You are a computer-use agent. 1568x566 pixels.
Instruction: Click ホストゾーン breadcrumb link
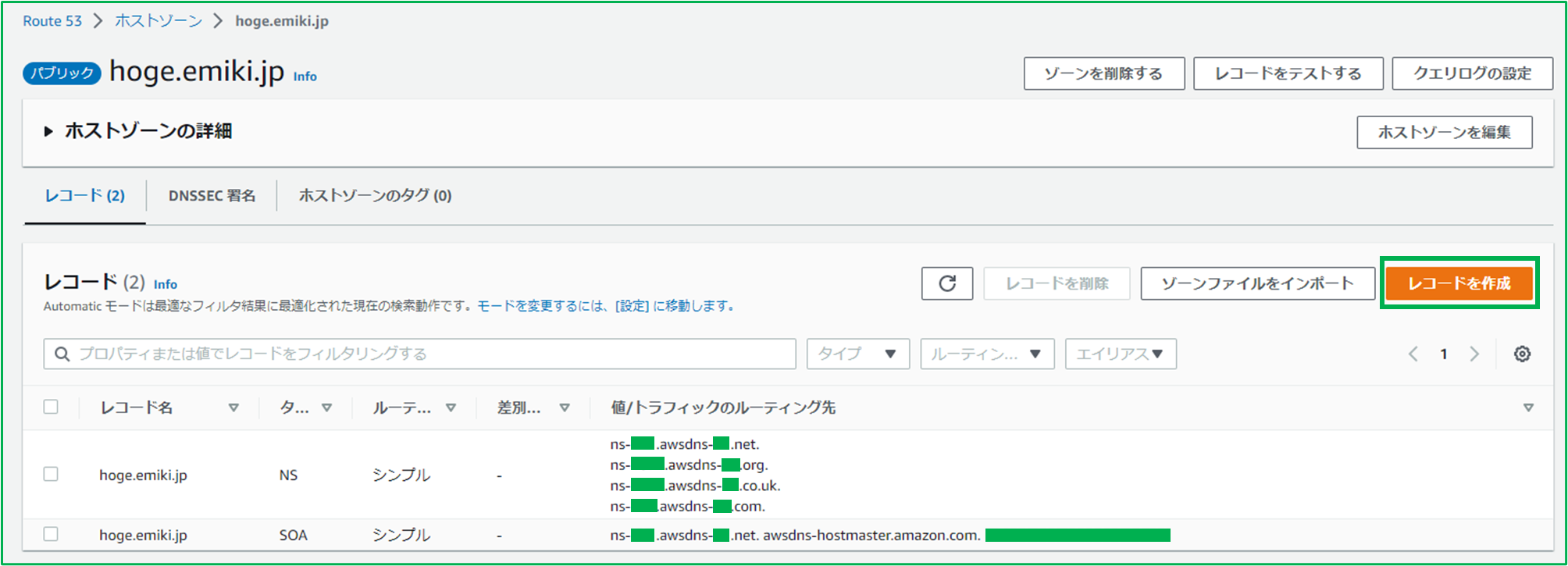pos(159,21)
